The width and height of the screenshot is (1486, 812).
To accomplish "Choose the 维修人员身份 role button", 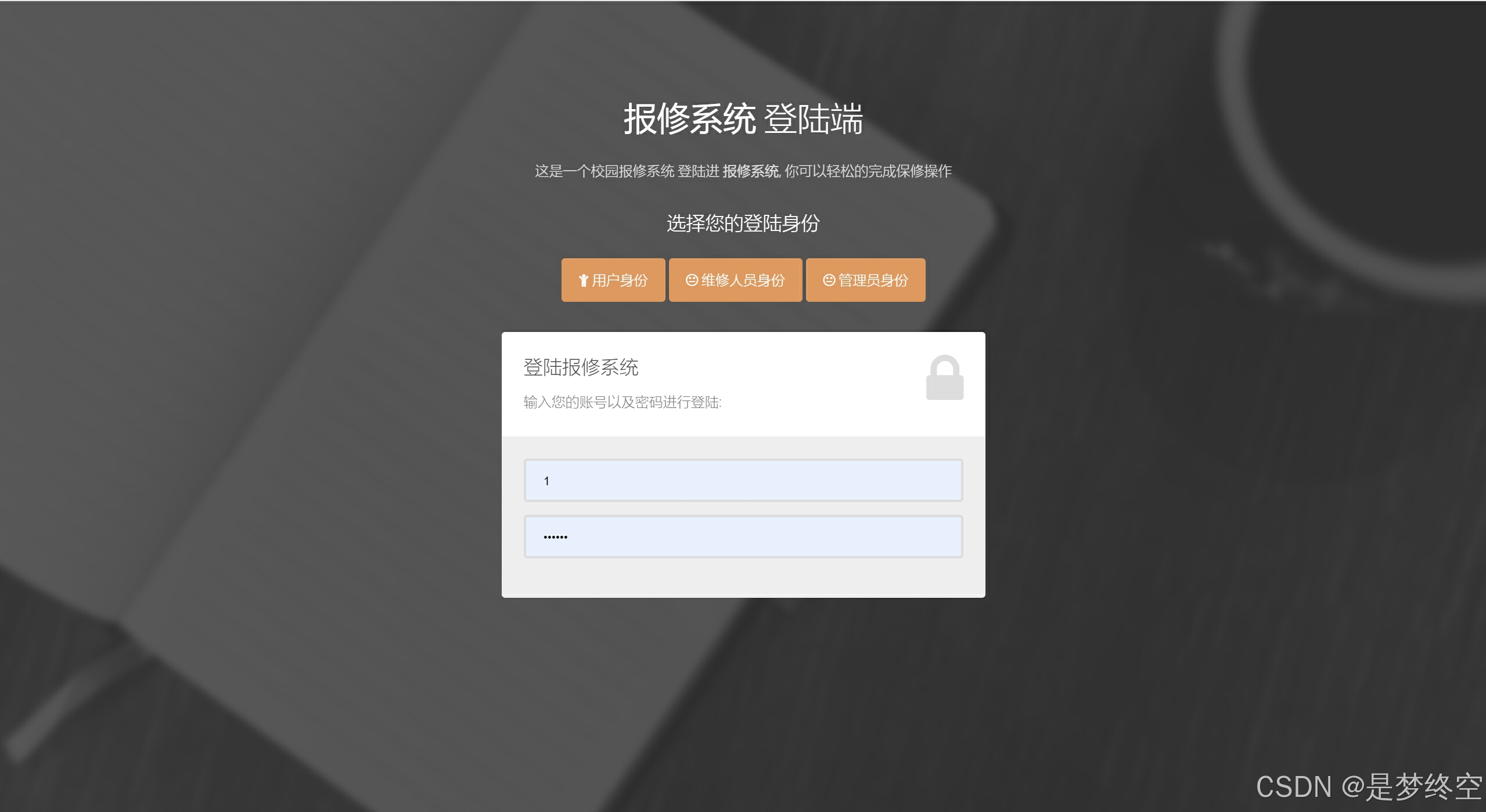I will pos(735,280).
